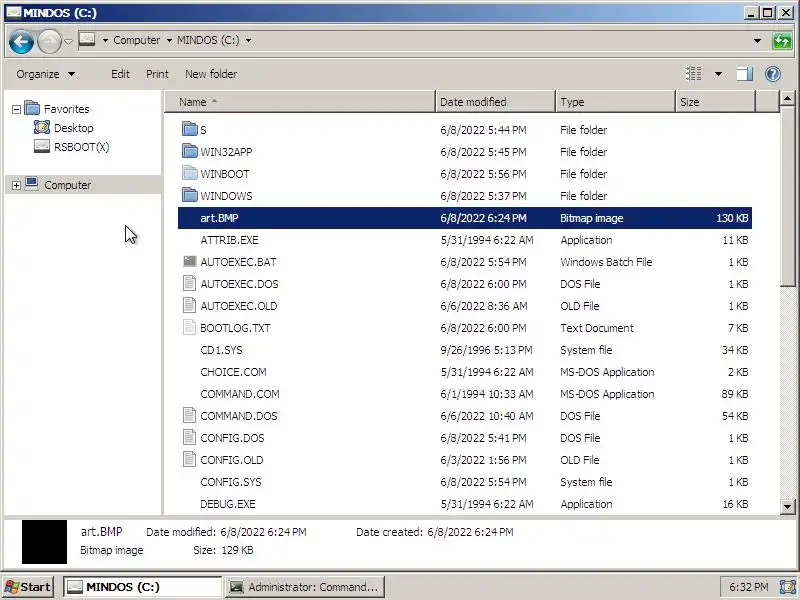Create a New folder

211,74
